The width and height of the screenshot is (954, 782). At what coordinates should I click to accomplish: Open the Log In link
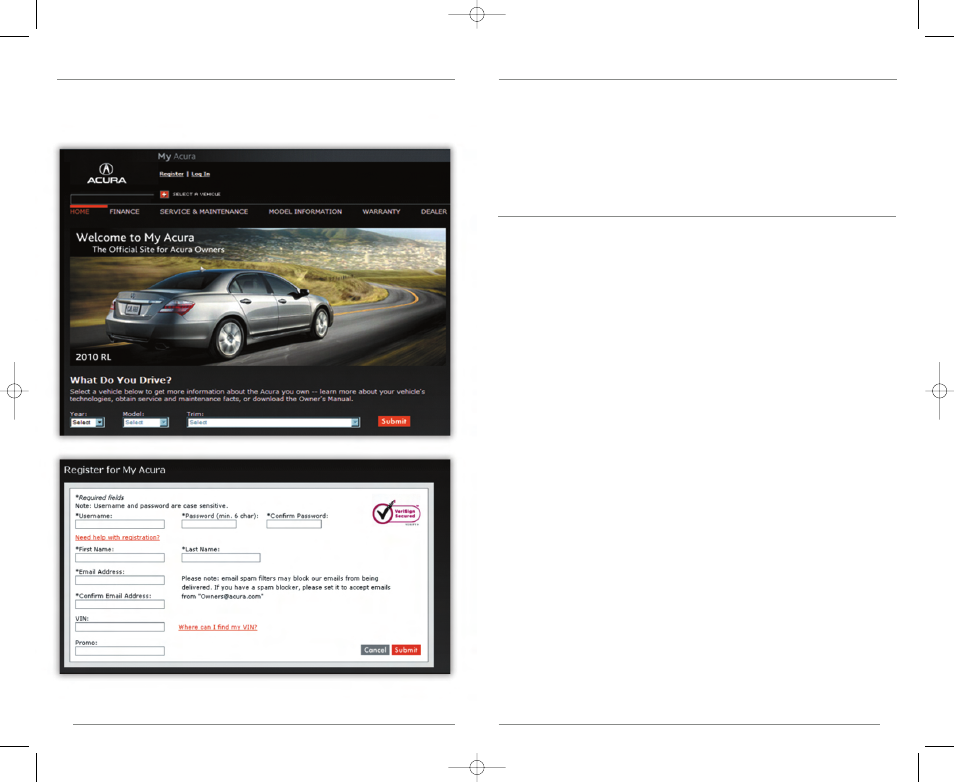(x=201, y=174)
